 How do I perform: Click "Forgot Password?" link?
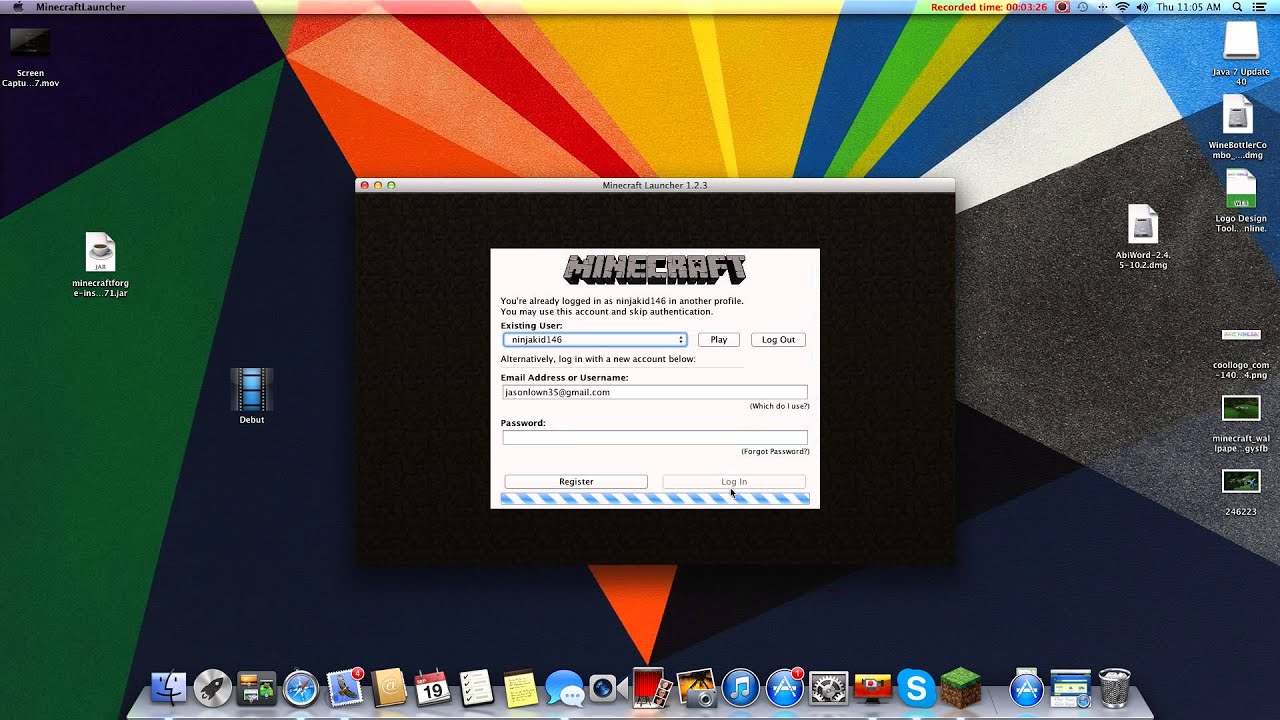coord(775,451)
